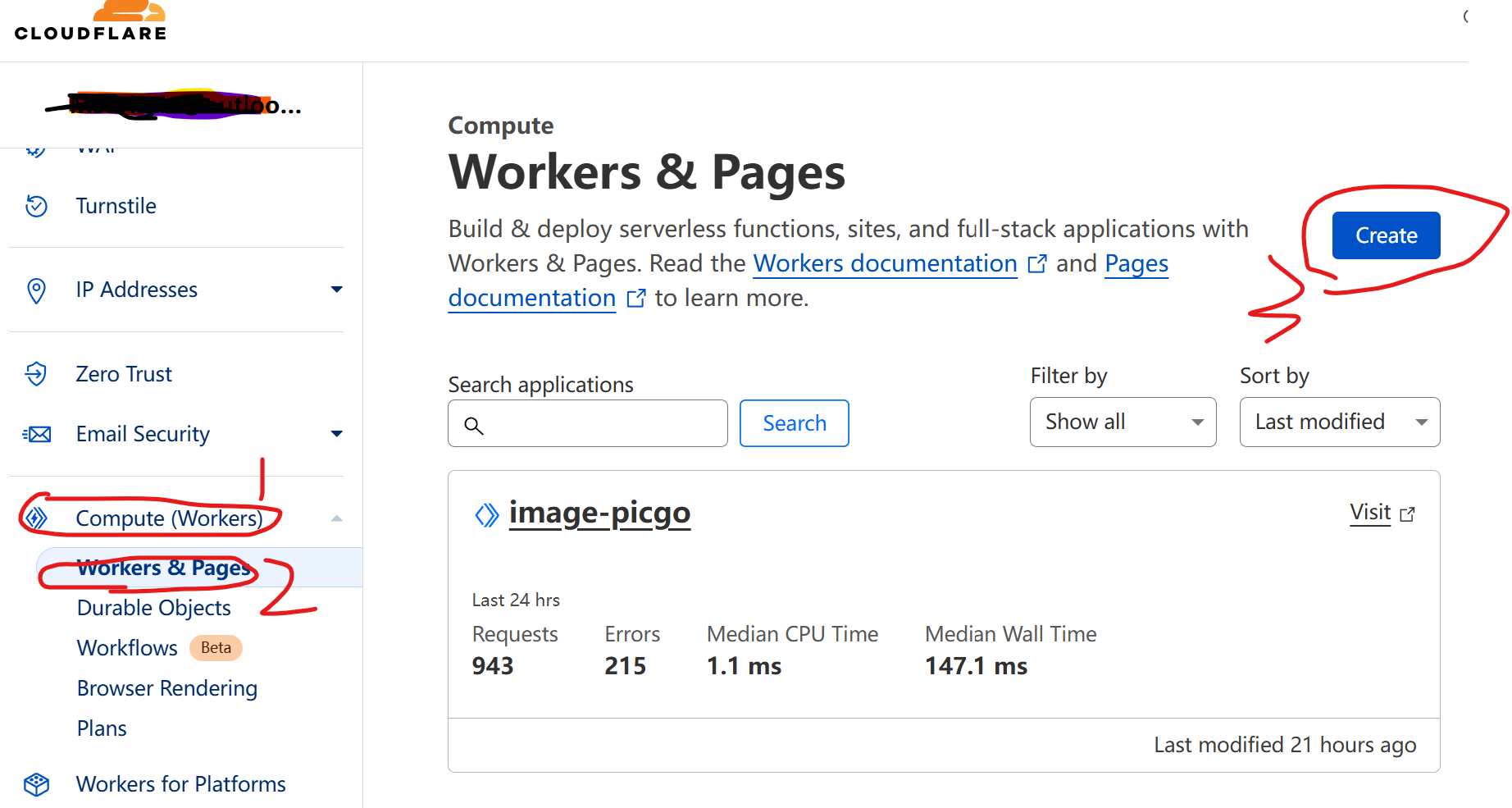
Task: Open Durable Objects submenu item
Action: (154, 608)
